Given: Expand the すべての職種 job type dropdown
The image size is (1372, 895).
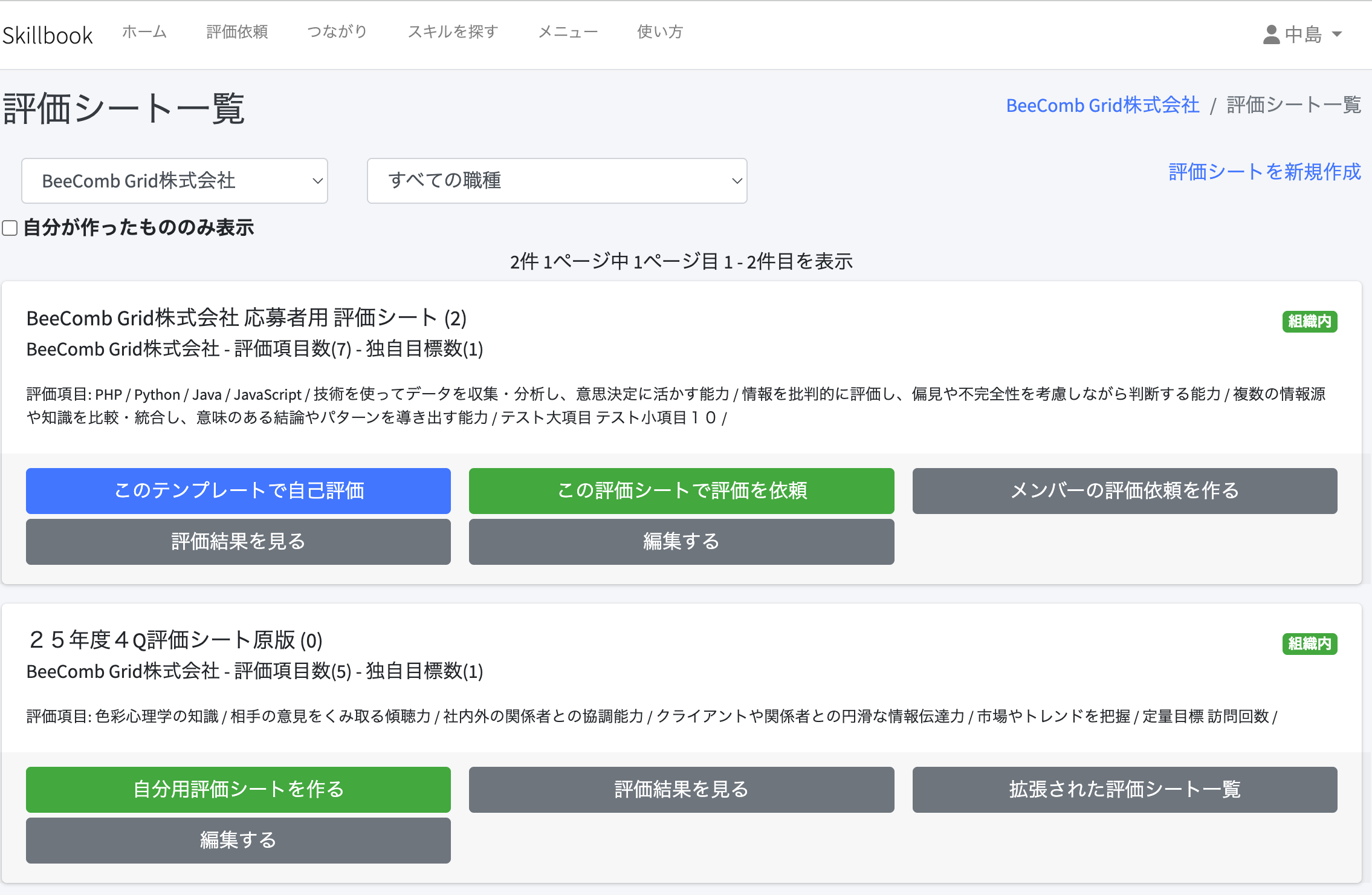Looking at the screenshot, I should tap(557, 181).
